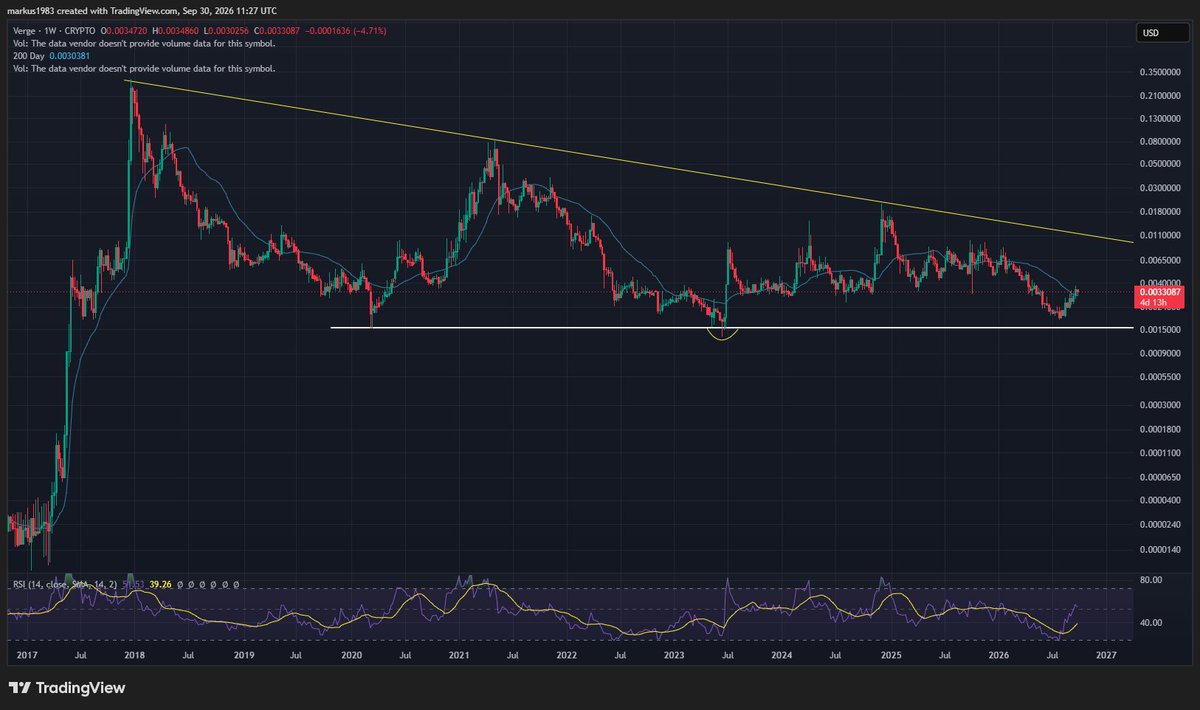The width and height of the screenshot is (1200, 710).
Task: Click the 2027 label on time axis
Action: point(1106,657)
